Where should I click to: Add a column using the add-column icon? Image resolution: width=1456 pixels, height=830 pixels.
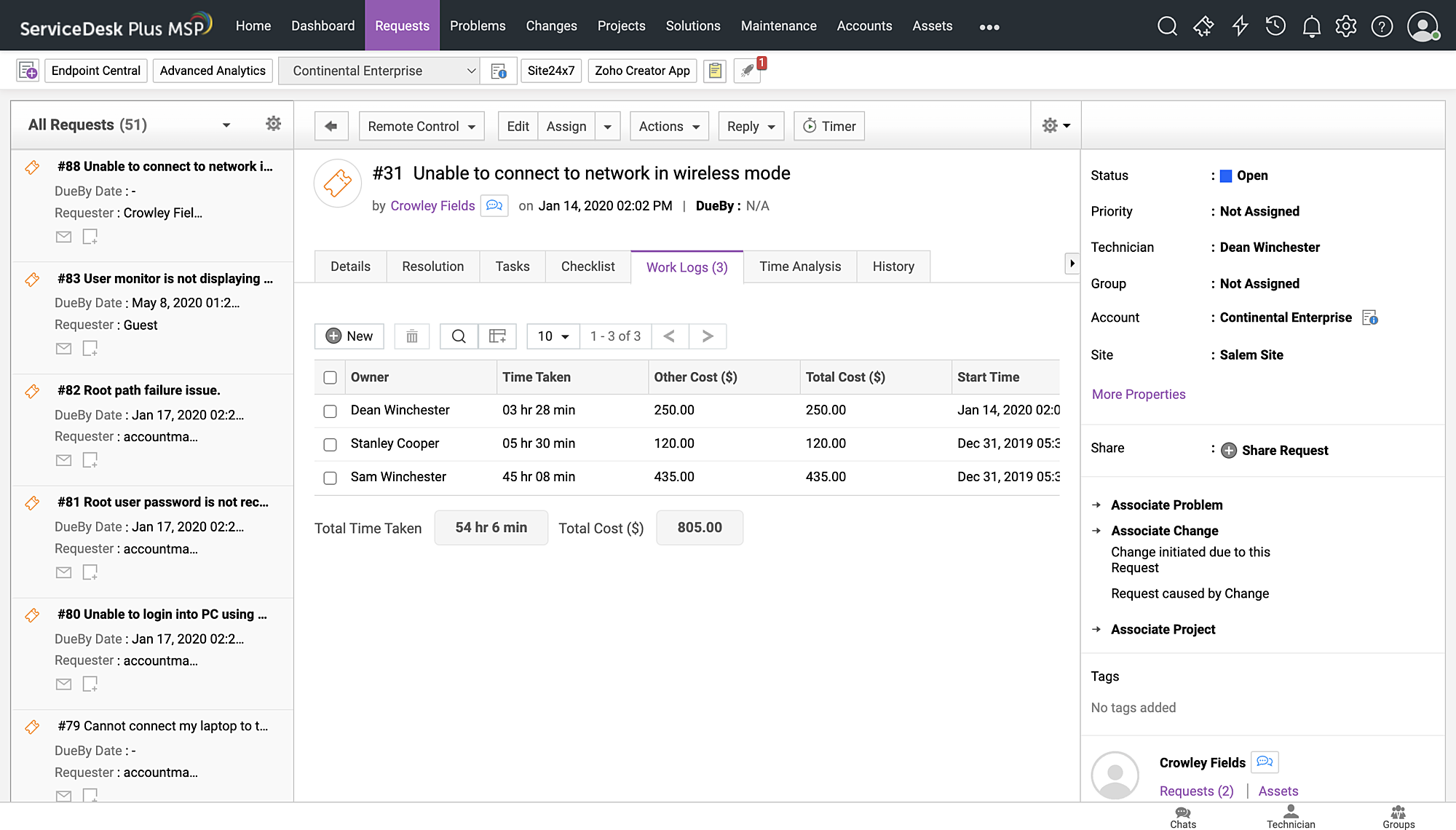497,336
